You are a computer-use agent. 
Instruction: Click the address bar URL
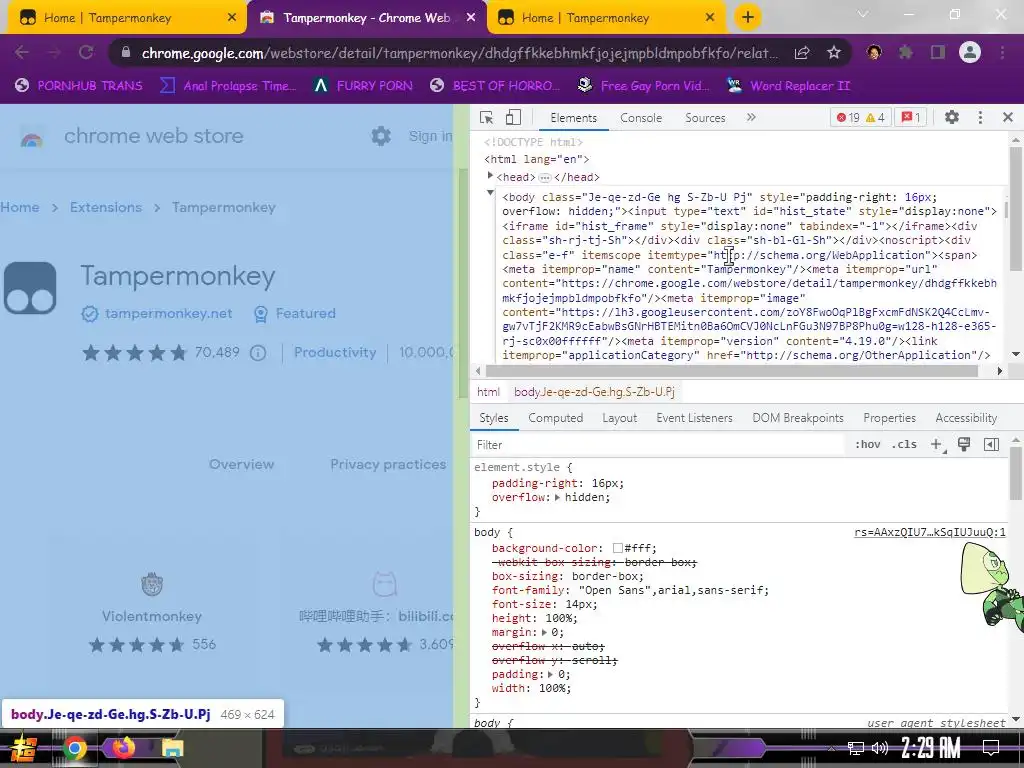click(x=460, y=53)
